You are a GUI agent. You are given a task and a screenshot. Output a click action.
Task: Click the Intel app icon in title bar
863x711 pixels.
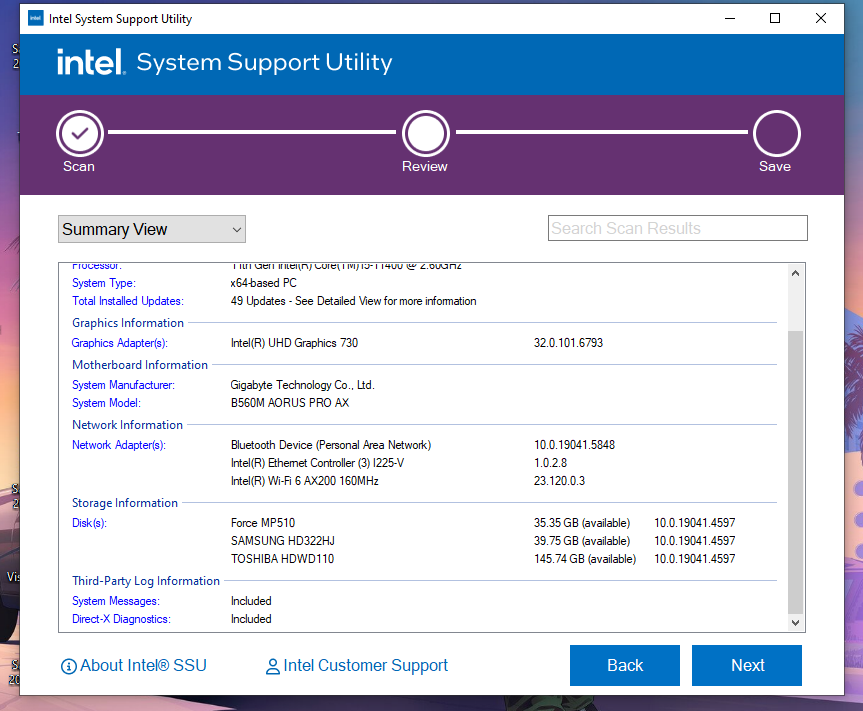tap(36, 18)
